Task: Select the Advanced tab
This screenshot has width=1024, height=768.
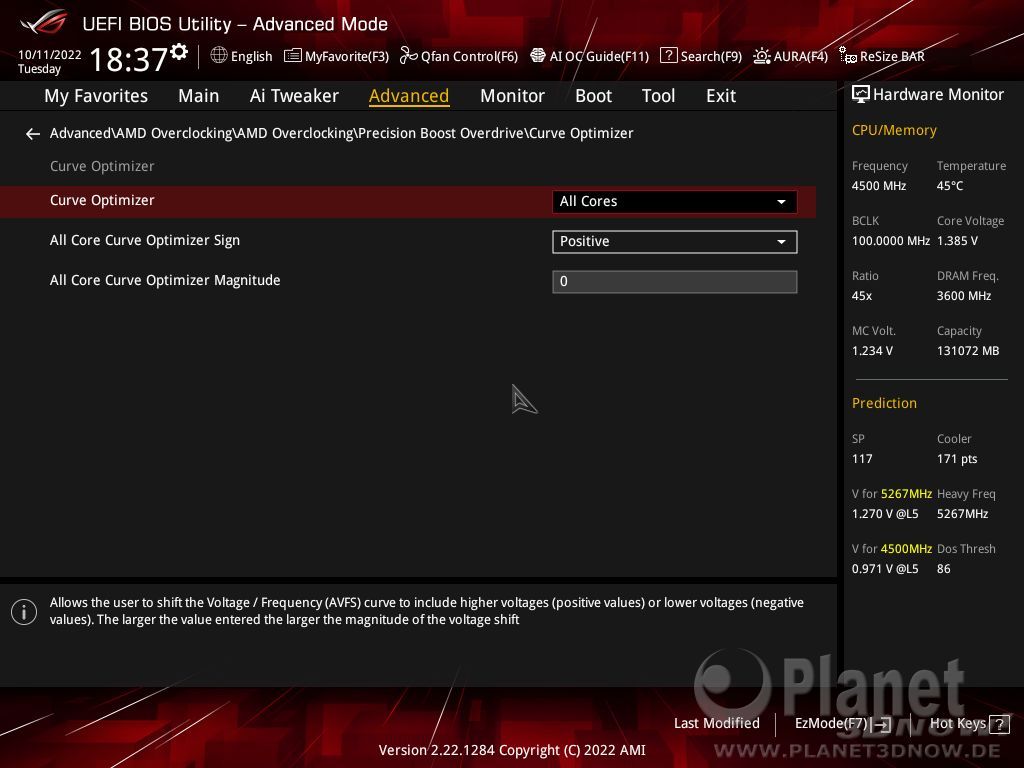Action: pos(409,96)
